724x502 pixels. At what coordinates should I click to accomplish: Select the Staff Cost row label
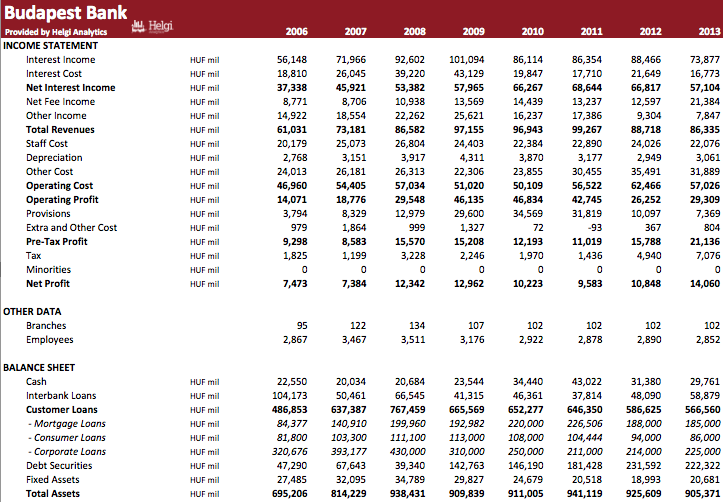[47, 144]
